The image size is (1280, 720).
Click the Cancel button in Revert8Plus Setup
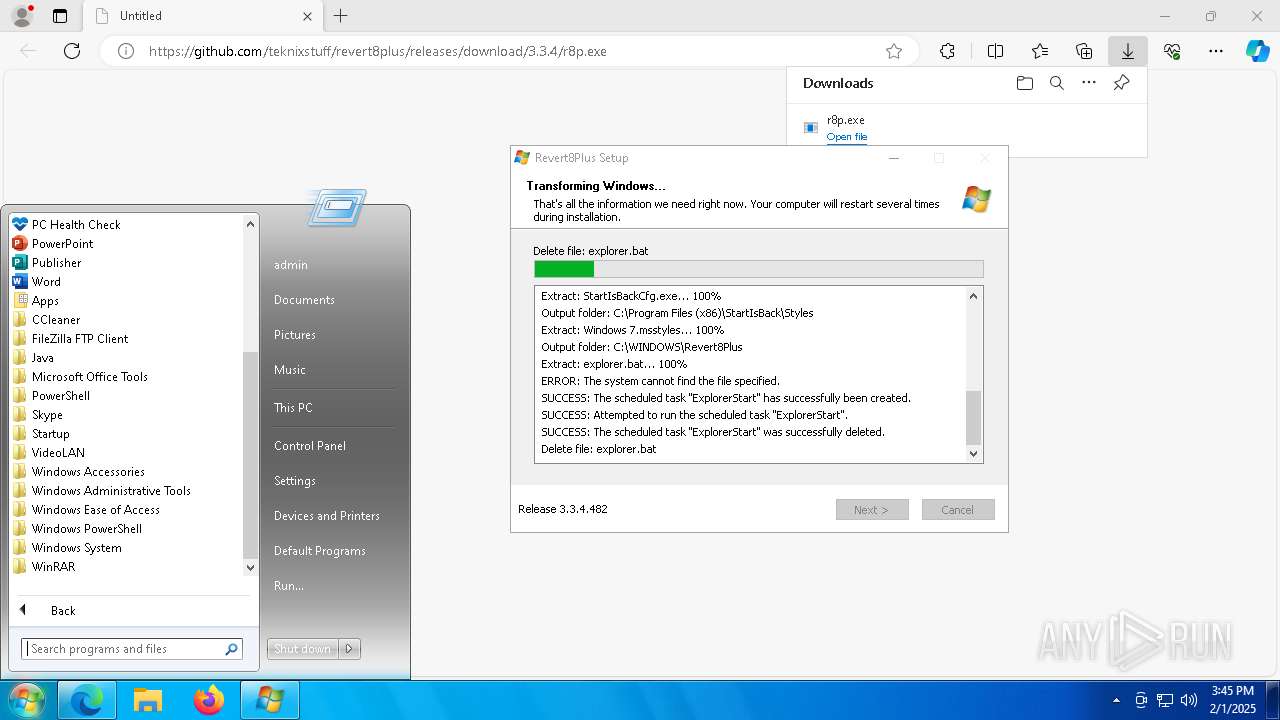point(958,510)
